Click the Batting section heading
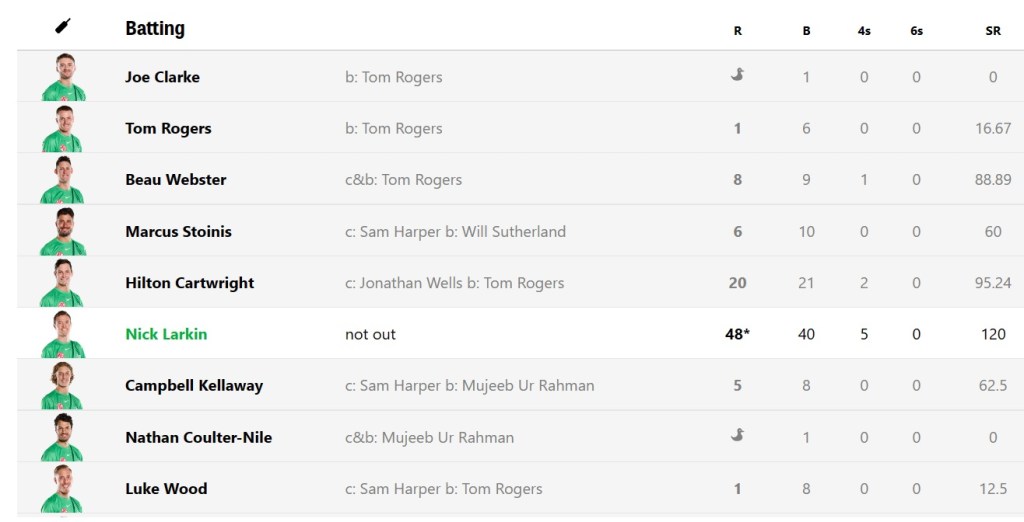Viewport: 1024px width, 522px height. tap(155, 28)
